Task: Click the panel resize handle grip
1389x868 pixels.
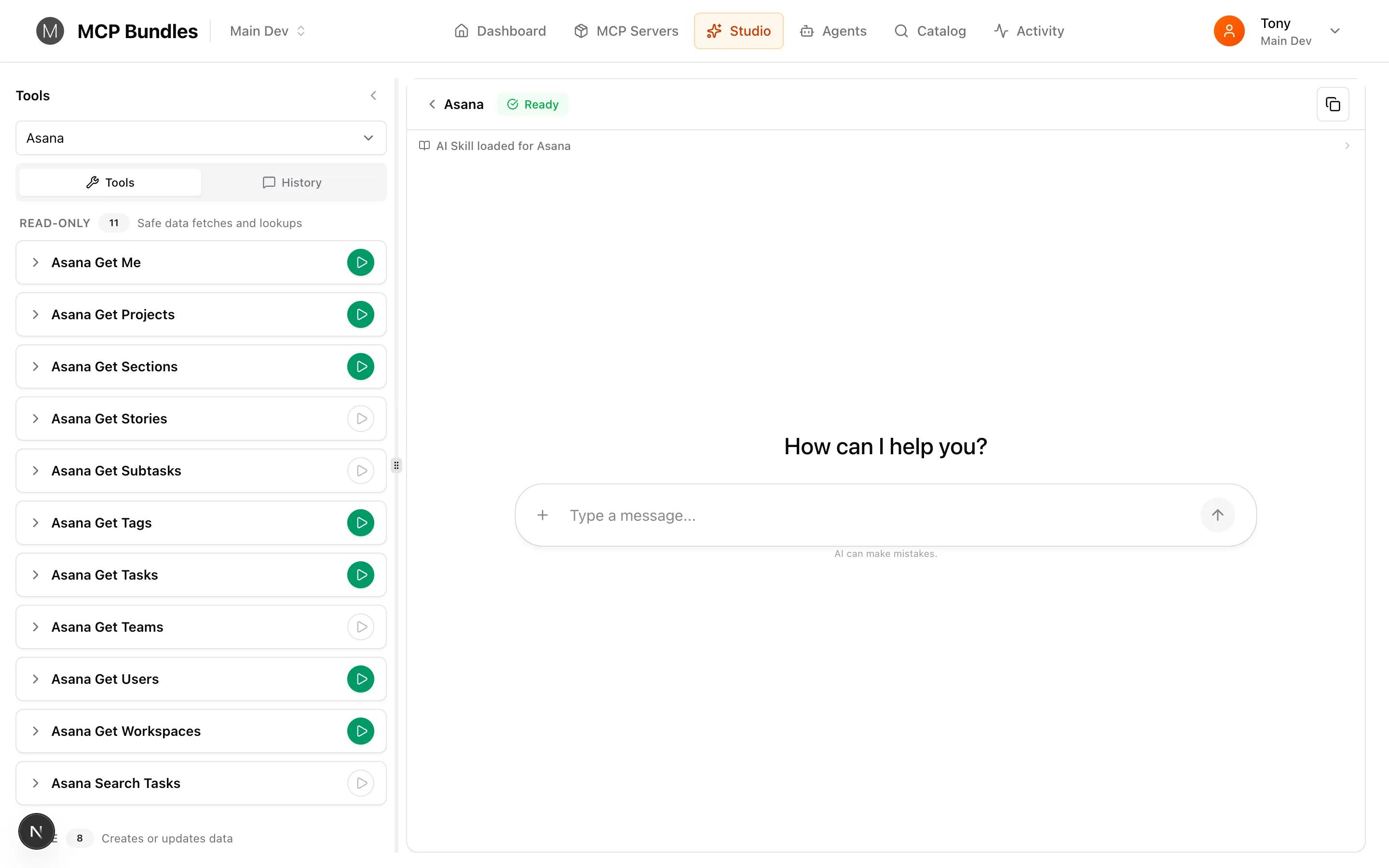Action: [x=396, y=465]
